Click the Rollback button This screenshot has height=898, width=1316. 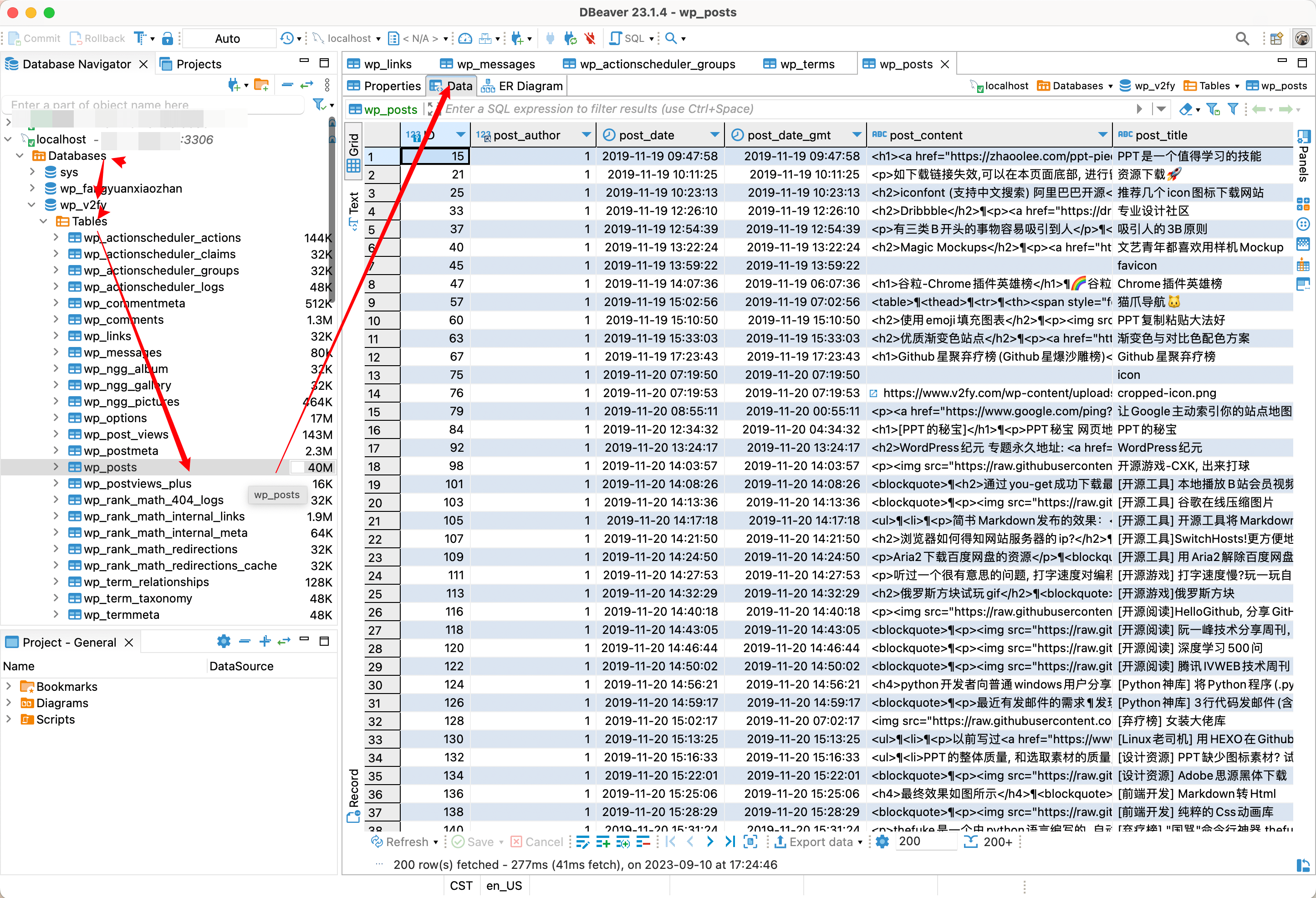click(x=97, y=39)
